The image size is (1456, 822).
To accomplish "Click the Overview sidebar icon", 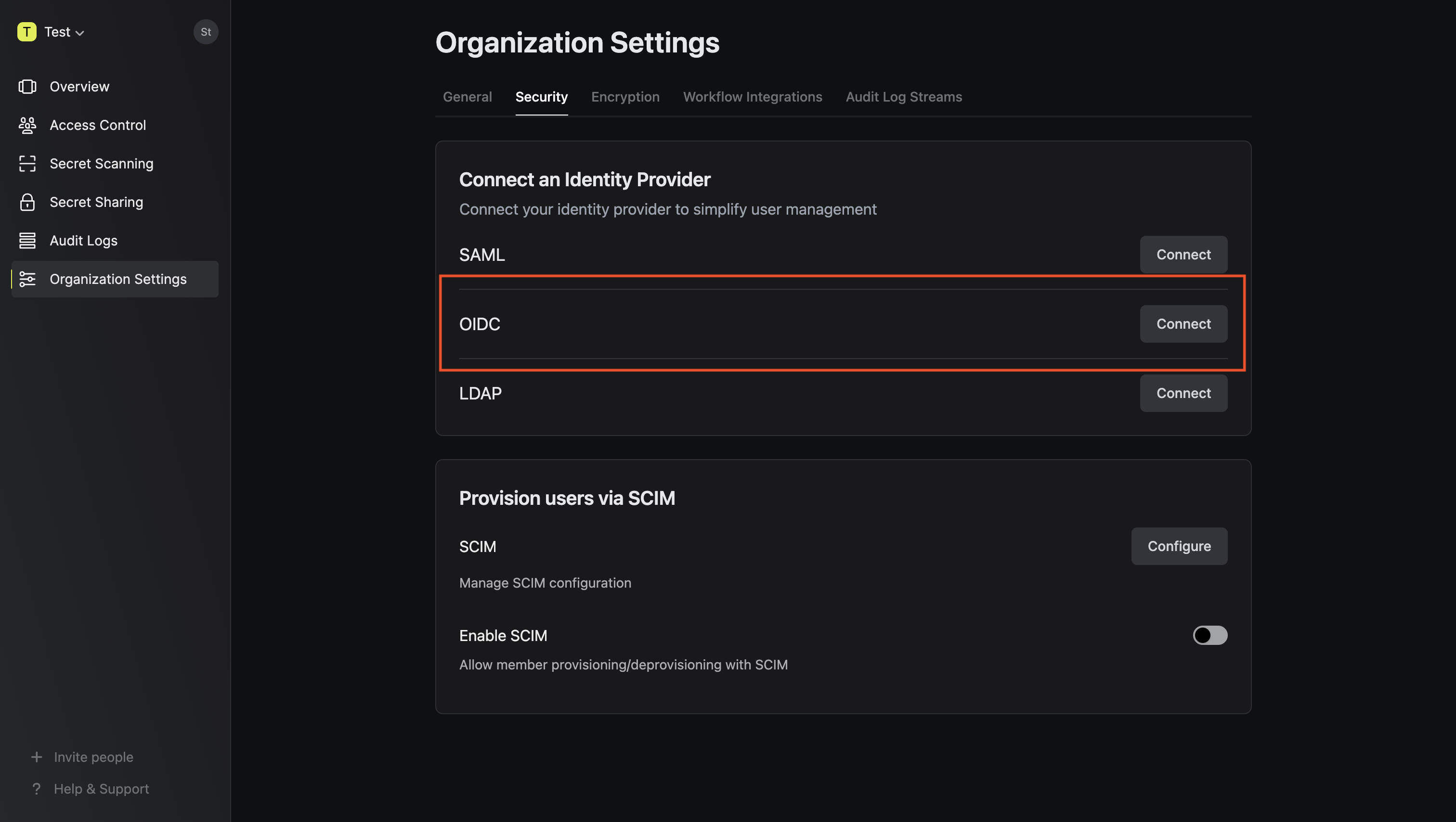I will tap(27, 87).
